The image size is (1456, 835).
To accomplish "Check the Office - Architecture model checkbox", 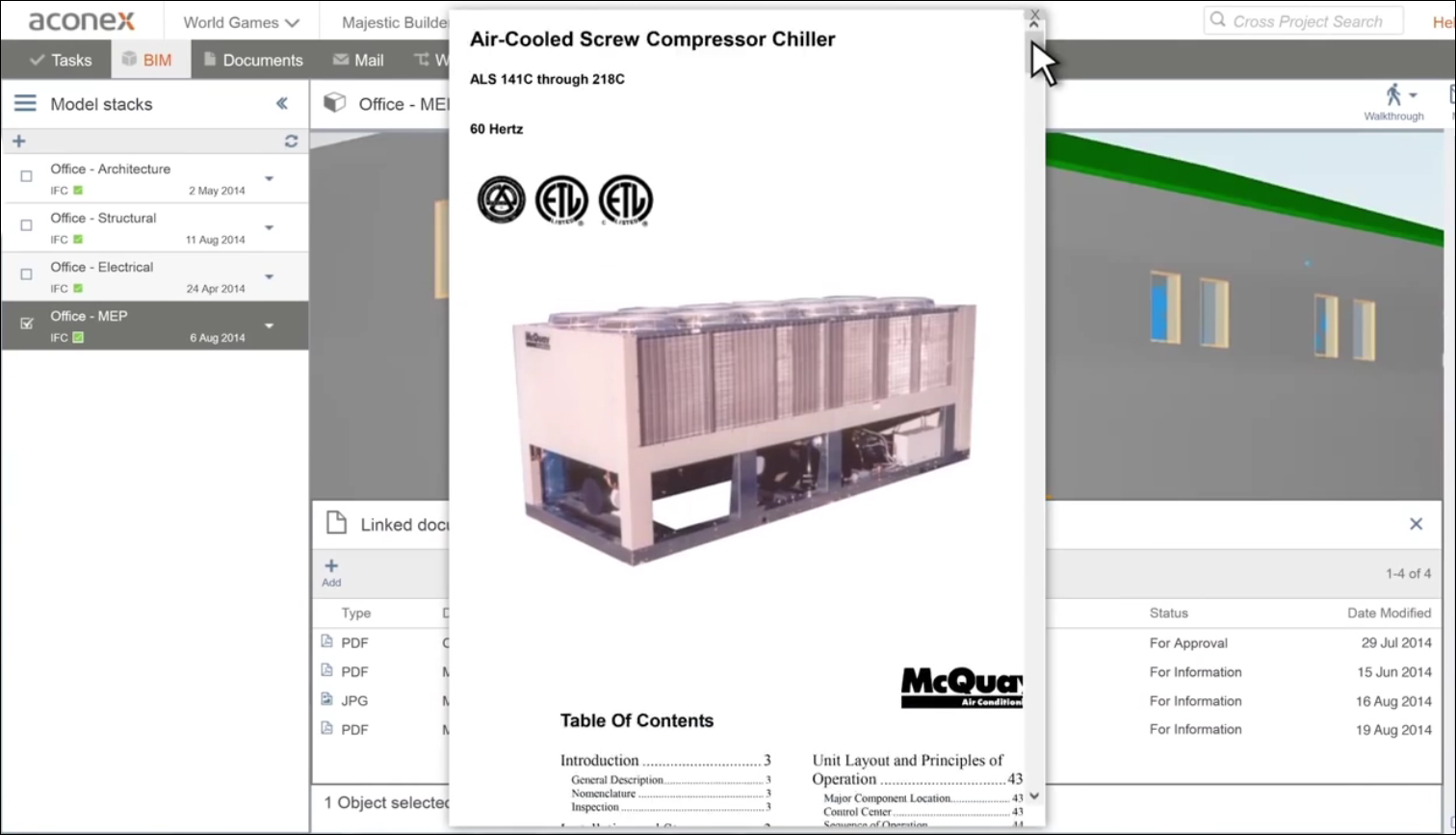I will pos(27,176).
